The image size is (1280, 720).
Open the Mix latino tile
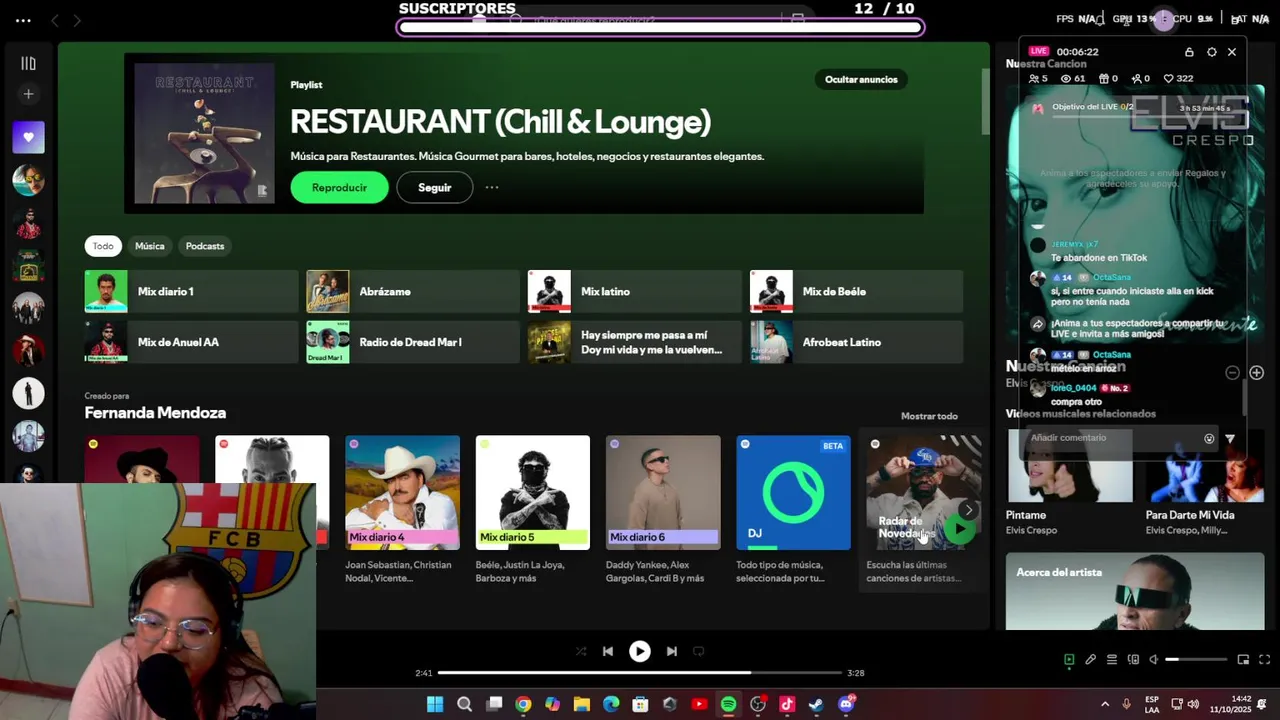pyautogui.click(x=635, y=291)
